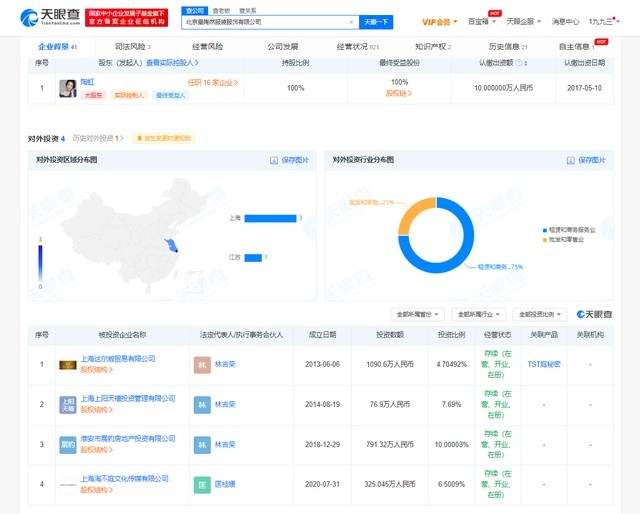Click the orange segment of donut chart
The width and height of the screenshot is (640, 514).
(x=414, y=212)
